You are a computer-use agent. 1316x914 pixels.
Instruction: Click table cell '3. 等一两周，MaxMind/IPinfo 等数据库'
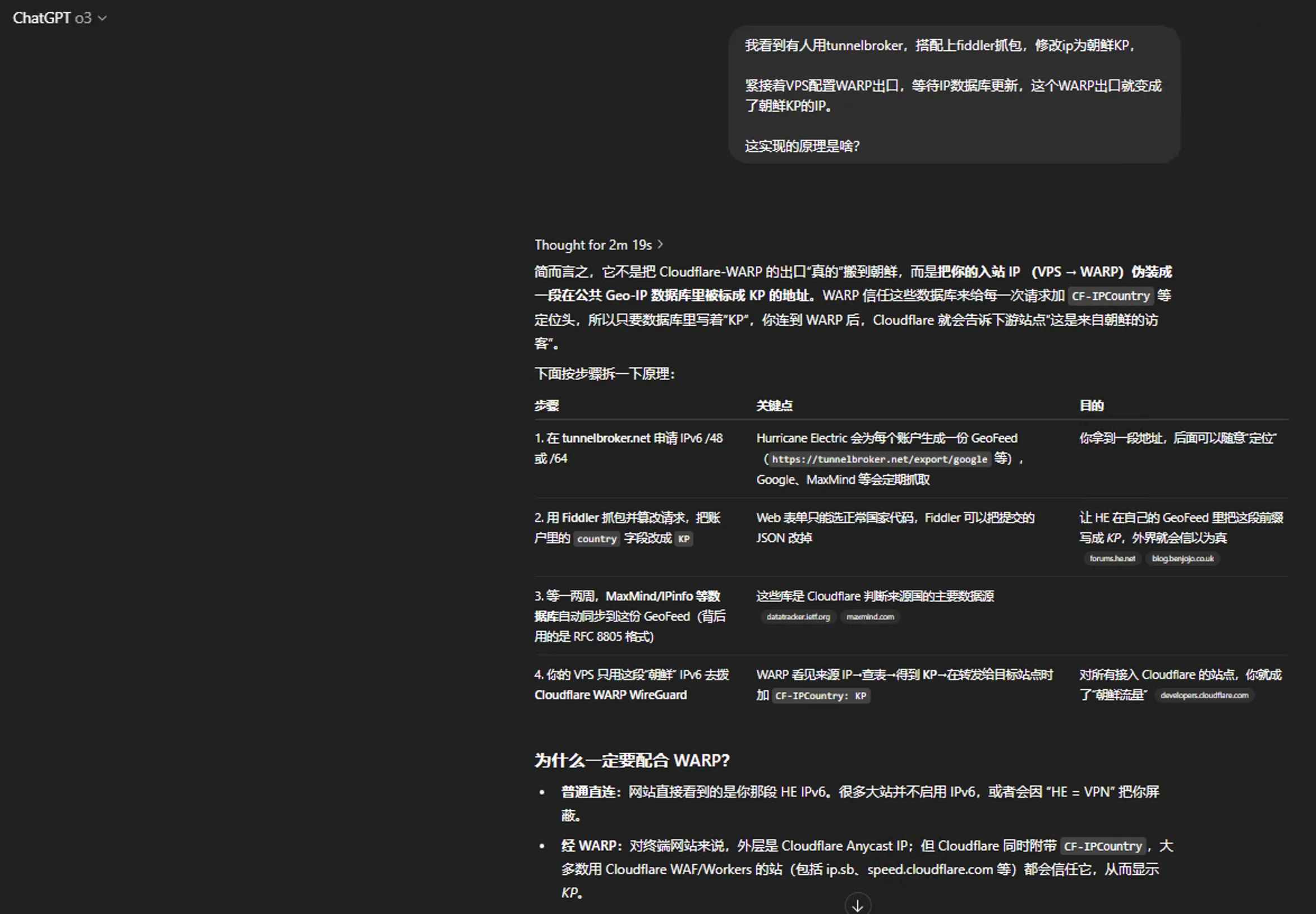click(x=631, y=616)
